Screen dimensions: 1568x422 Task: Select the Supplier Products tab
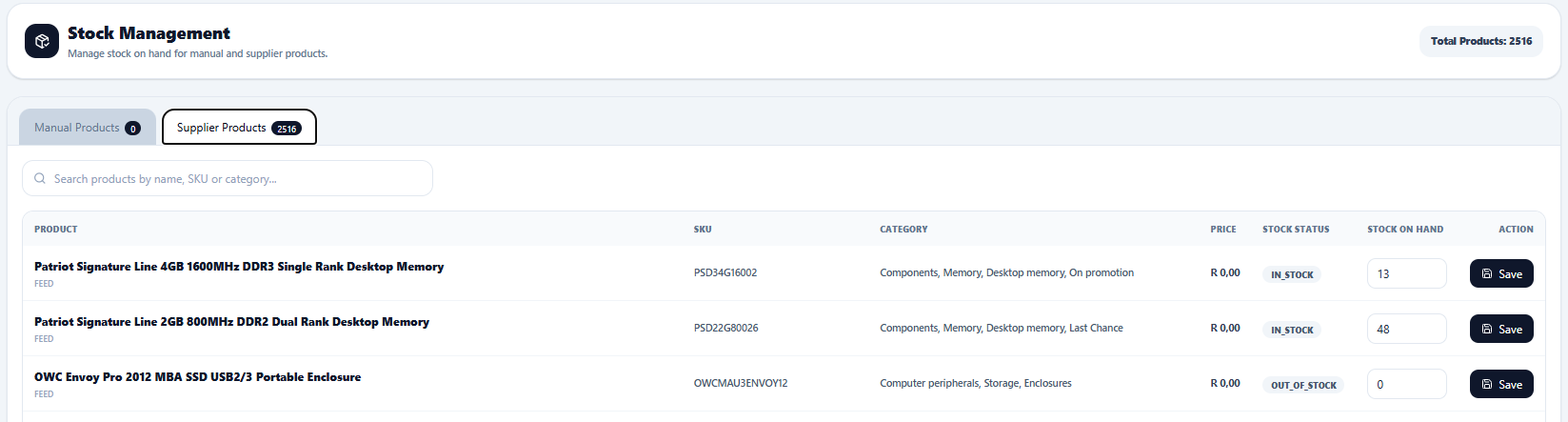(x=239, y=128)
